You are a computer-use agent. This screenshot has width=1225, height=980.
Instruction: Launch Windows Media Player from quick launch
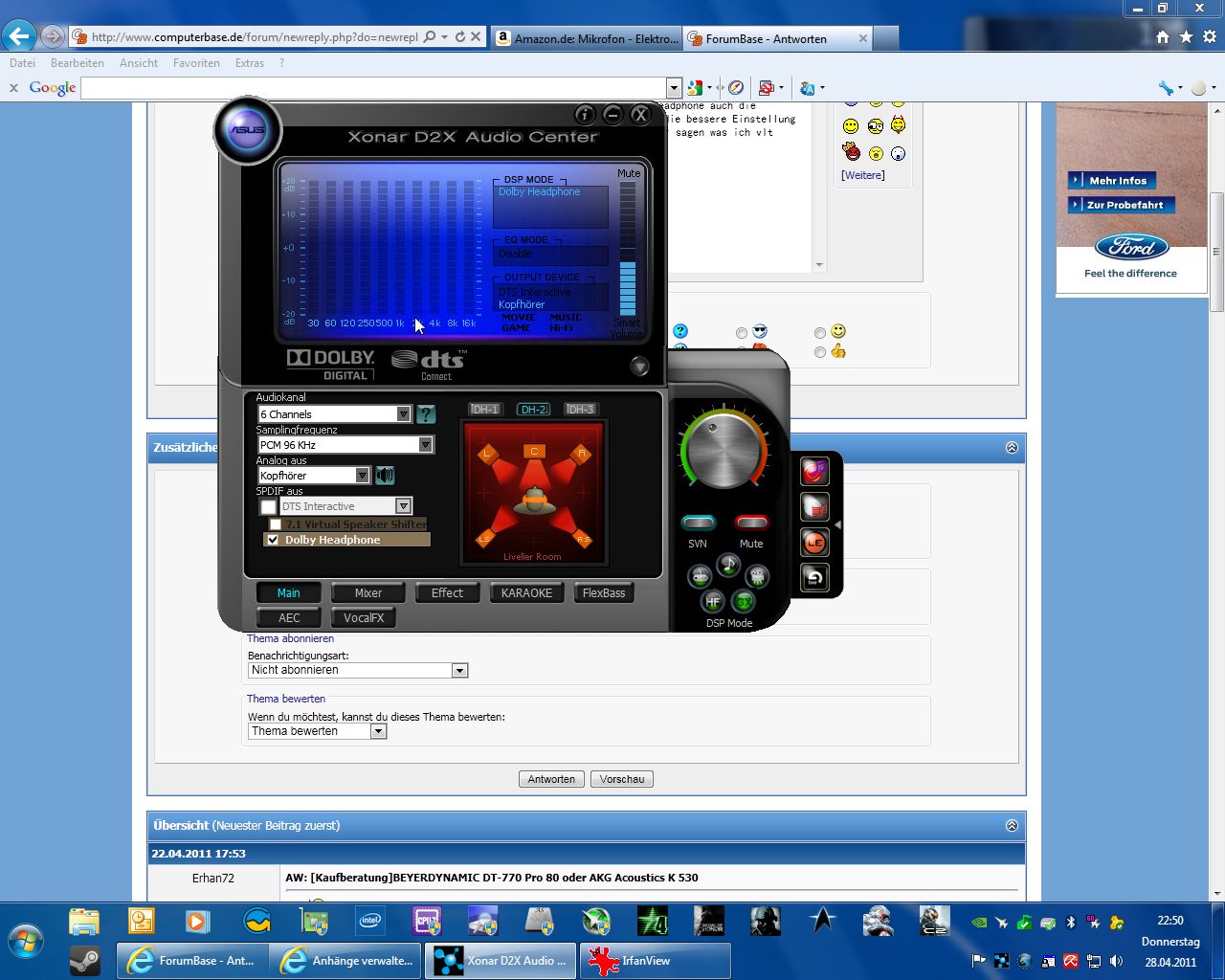198,922
